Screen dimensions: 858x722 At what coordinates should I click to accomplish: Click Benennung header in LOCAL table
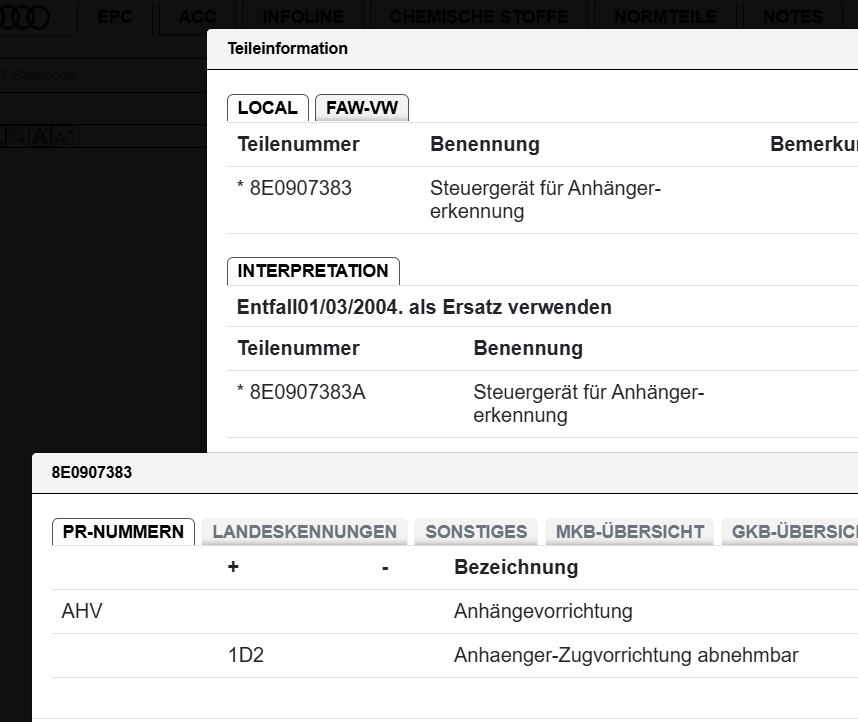[485, 145]
